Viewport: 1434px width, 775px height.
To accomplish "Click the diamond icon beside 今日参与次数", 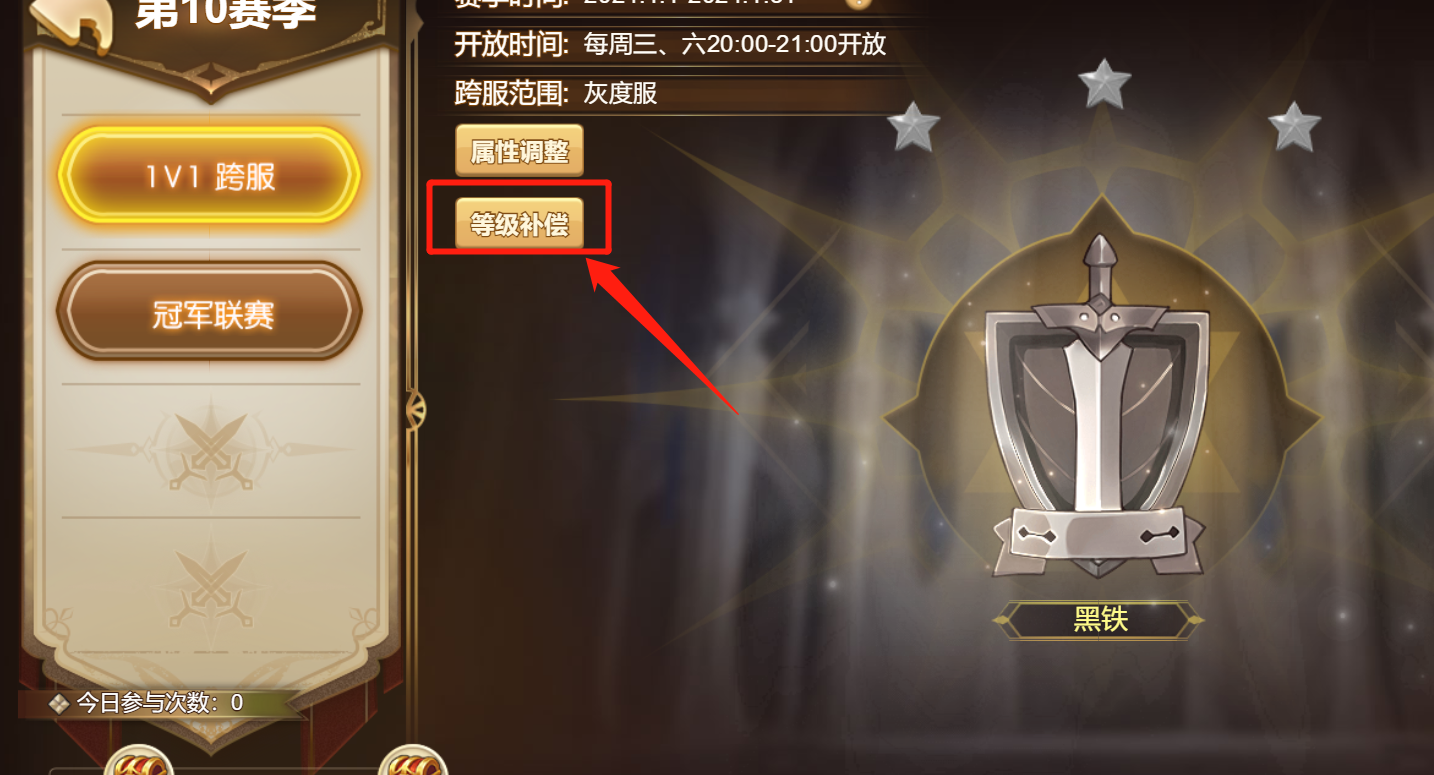I will [60, 703].
